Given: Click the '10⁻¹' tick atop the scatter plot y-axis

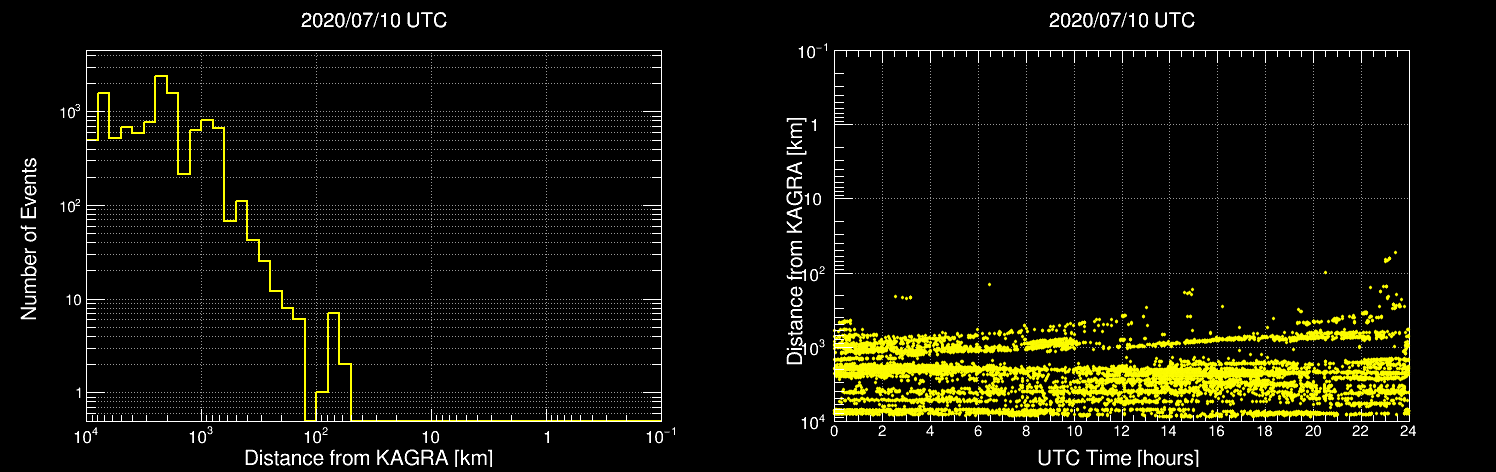Looking at the screenshot, I should (x=812, y=52).
